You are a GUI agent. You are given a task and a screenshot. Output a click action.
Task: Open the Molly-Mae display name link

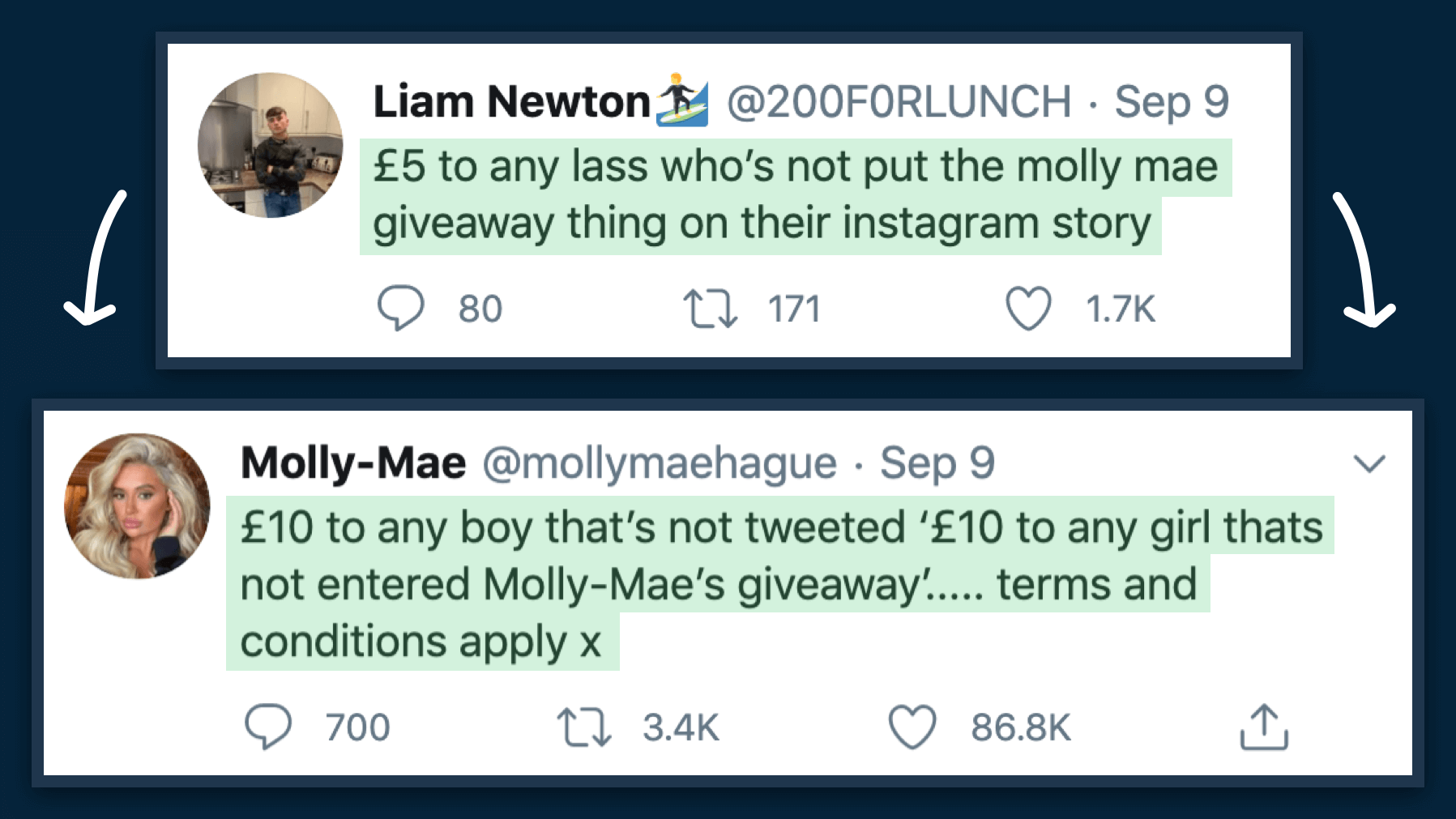pyautogui.click(x=353, y=463)
